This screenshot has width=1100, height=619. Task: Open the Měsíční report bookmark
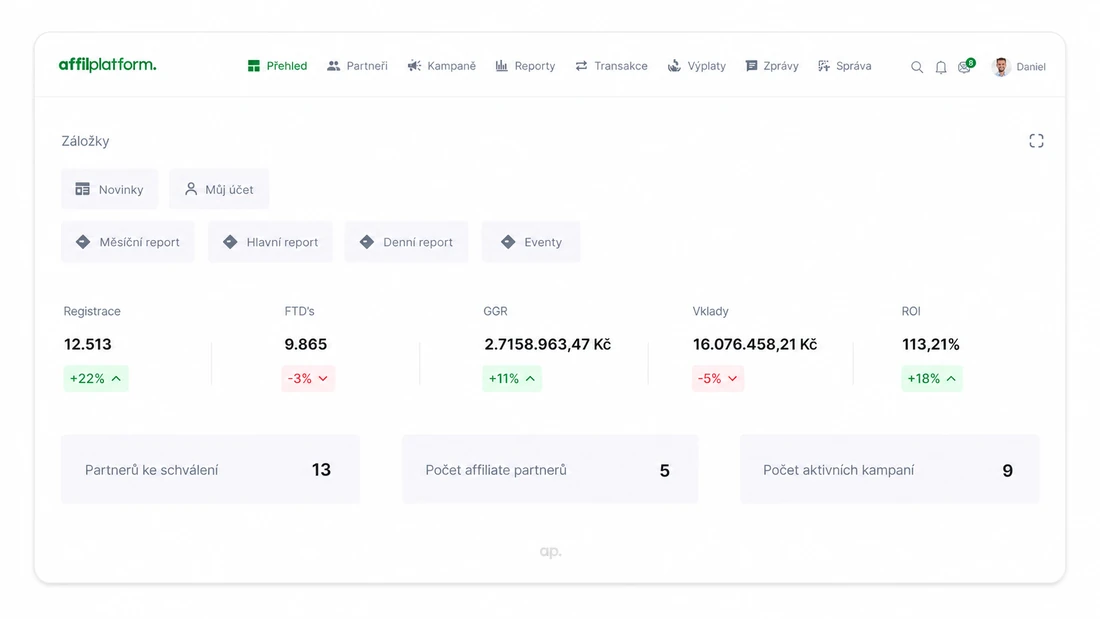click(x=128, y=242)
